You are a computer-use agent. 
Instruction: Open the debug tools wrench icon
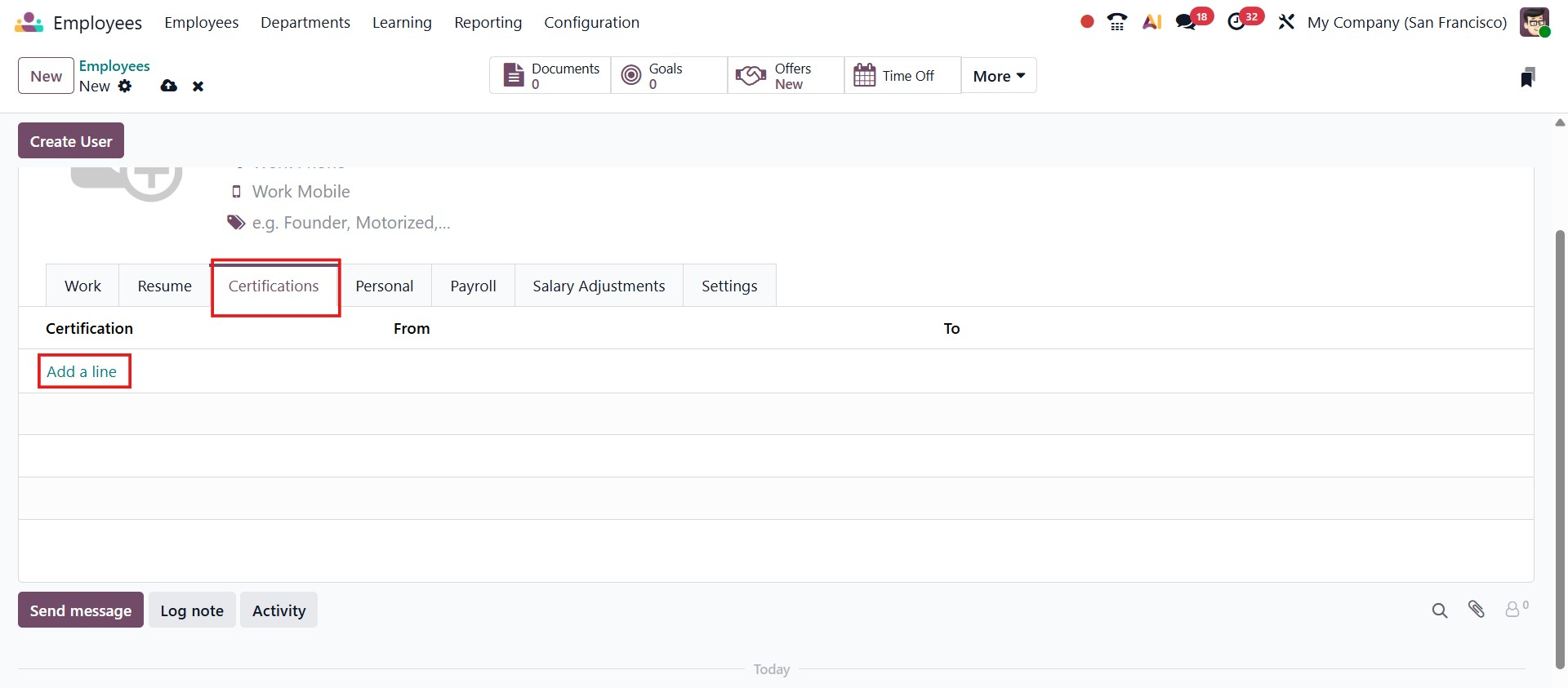[x=1286, y=22]
